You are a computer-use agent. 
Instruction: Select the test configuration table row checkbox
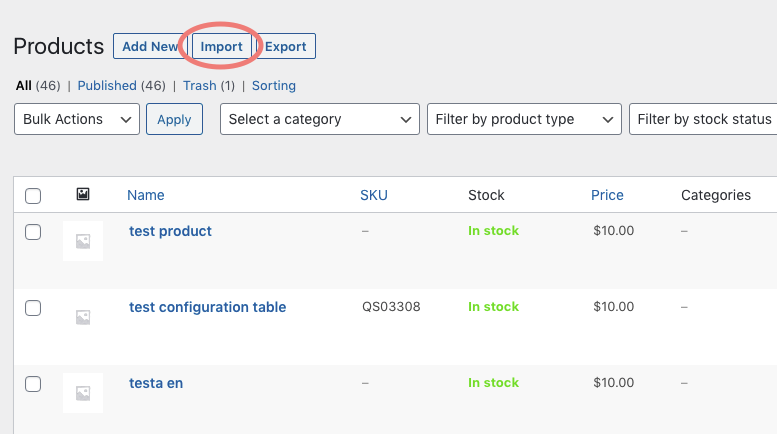pos(33,308)
